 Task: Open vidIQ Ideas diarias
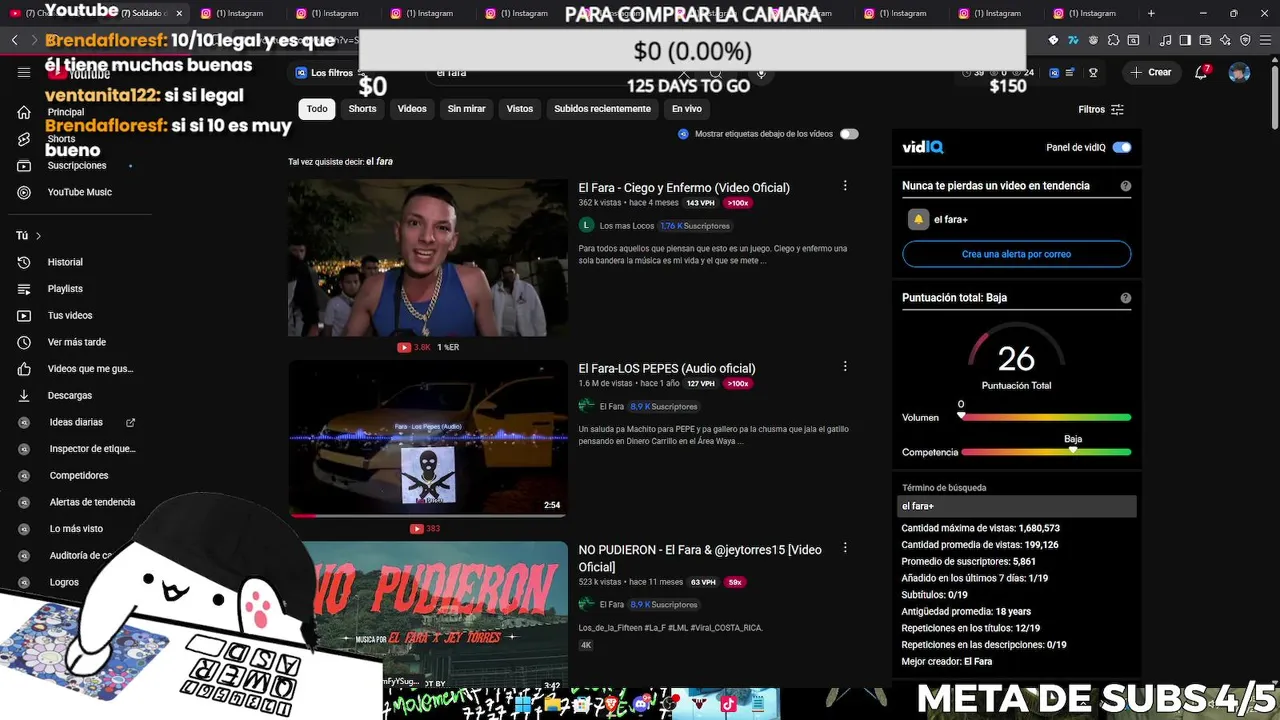[x=76, y=422]
